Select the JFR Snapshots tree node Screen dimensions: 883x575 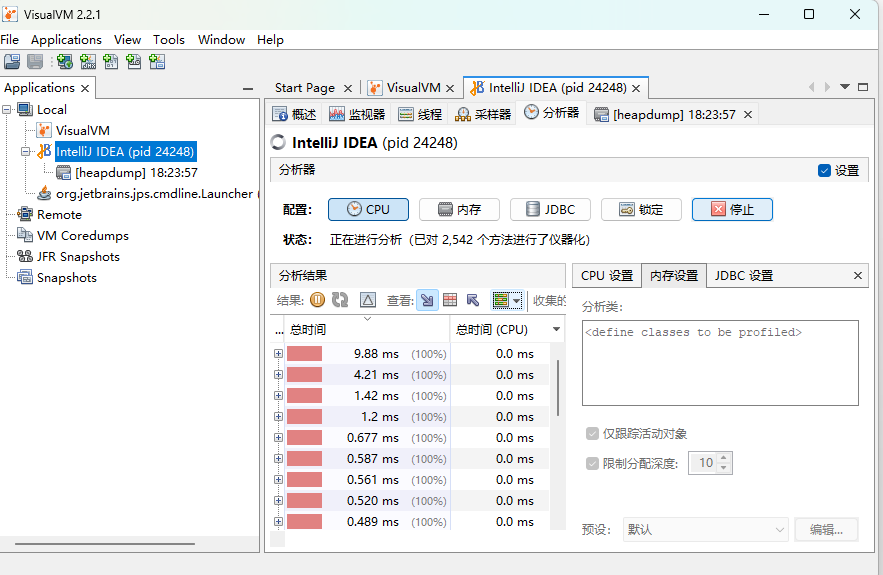pyautogui.click(x=78, y=257)
